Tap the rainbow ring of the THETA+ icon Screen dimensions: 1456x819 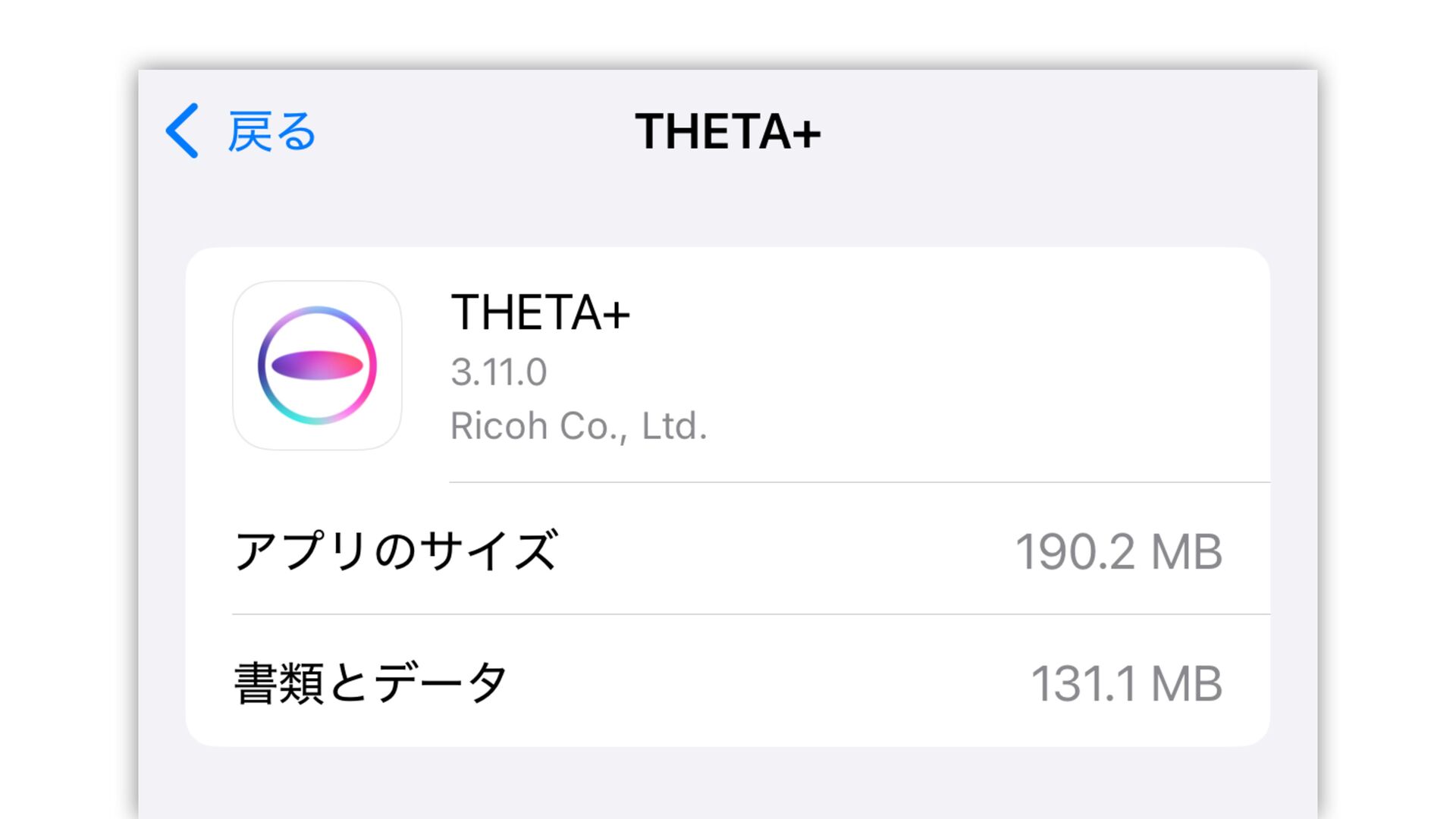[317, 309]
